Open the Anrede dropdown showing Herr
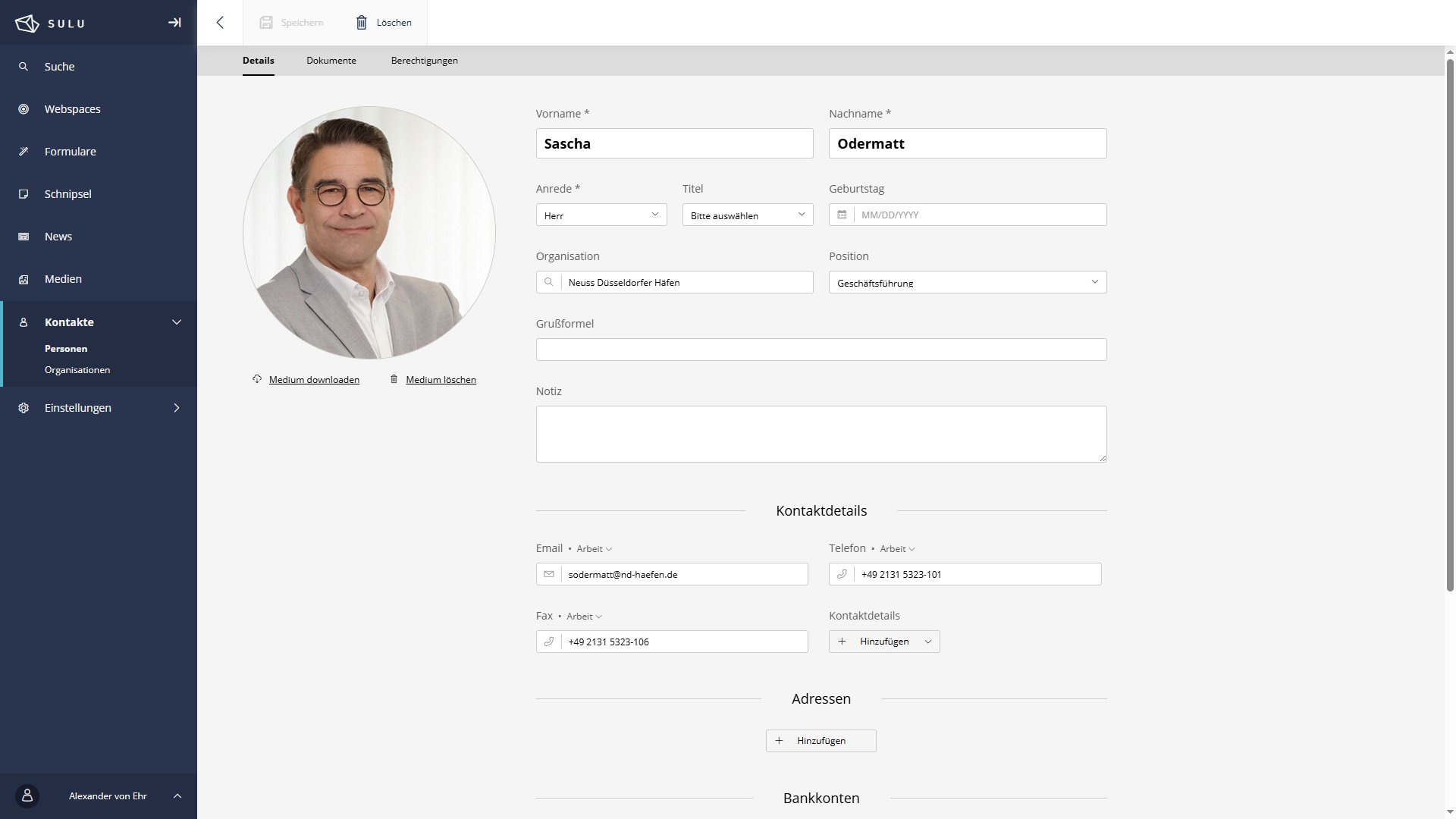Image resolution: width=1456 pixels, height=819 pixels. [x=601, y=215]
